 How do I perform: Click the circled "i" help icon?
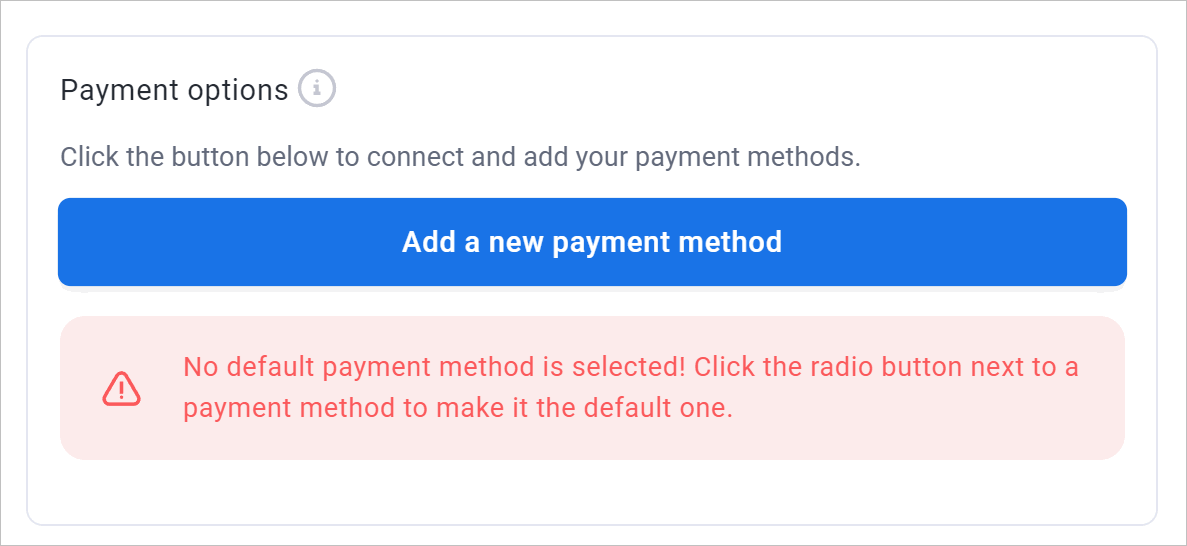click(x=316, y=89)
